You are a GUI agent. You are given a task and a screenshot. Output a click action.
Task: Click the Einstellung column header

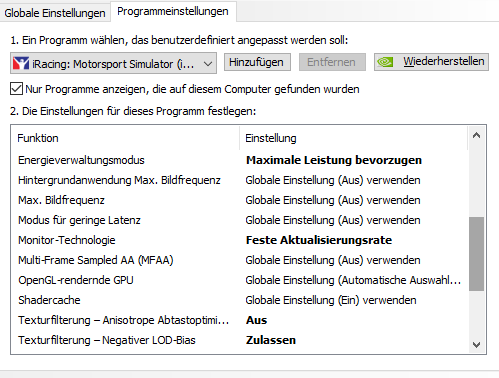pyautogui.click(x=353, y=138)
